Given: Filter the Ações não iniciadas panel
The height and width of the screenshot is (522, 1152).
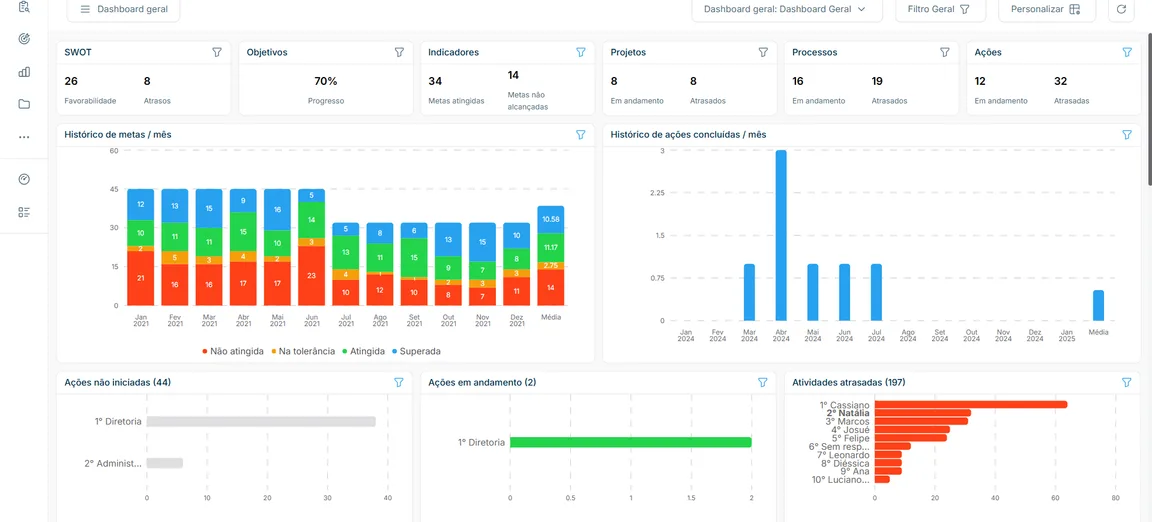Looking at the screenshot, I should coord(399,382).
